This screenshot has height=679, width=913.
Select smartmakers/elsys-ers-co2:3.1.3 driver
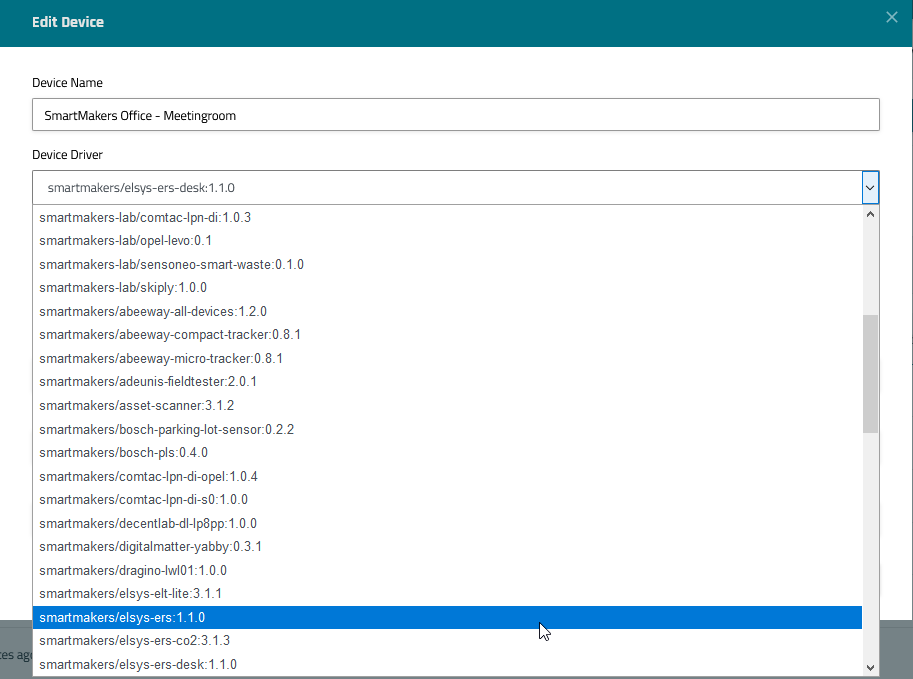[135, 641]
